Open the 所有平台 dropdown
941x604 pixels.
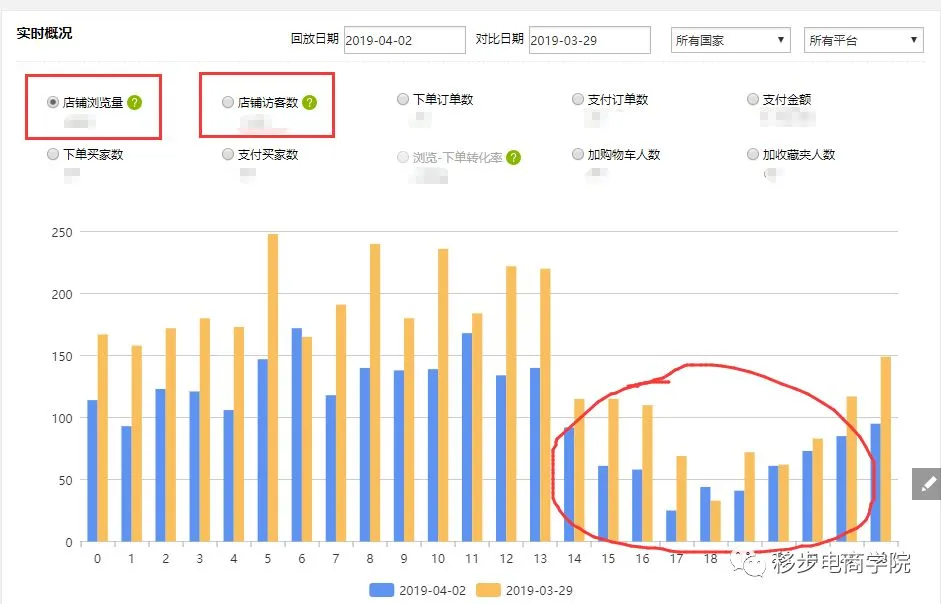pos(864,40)
